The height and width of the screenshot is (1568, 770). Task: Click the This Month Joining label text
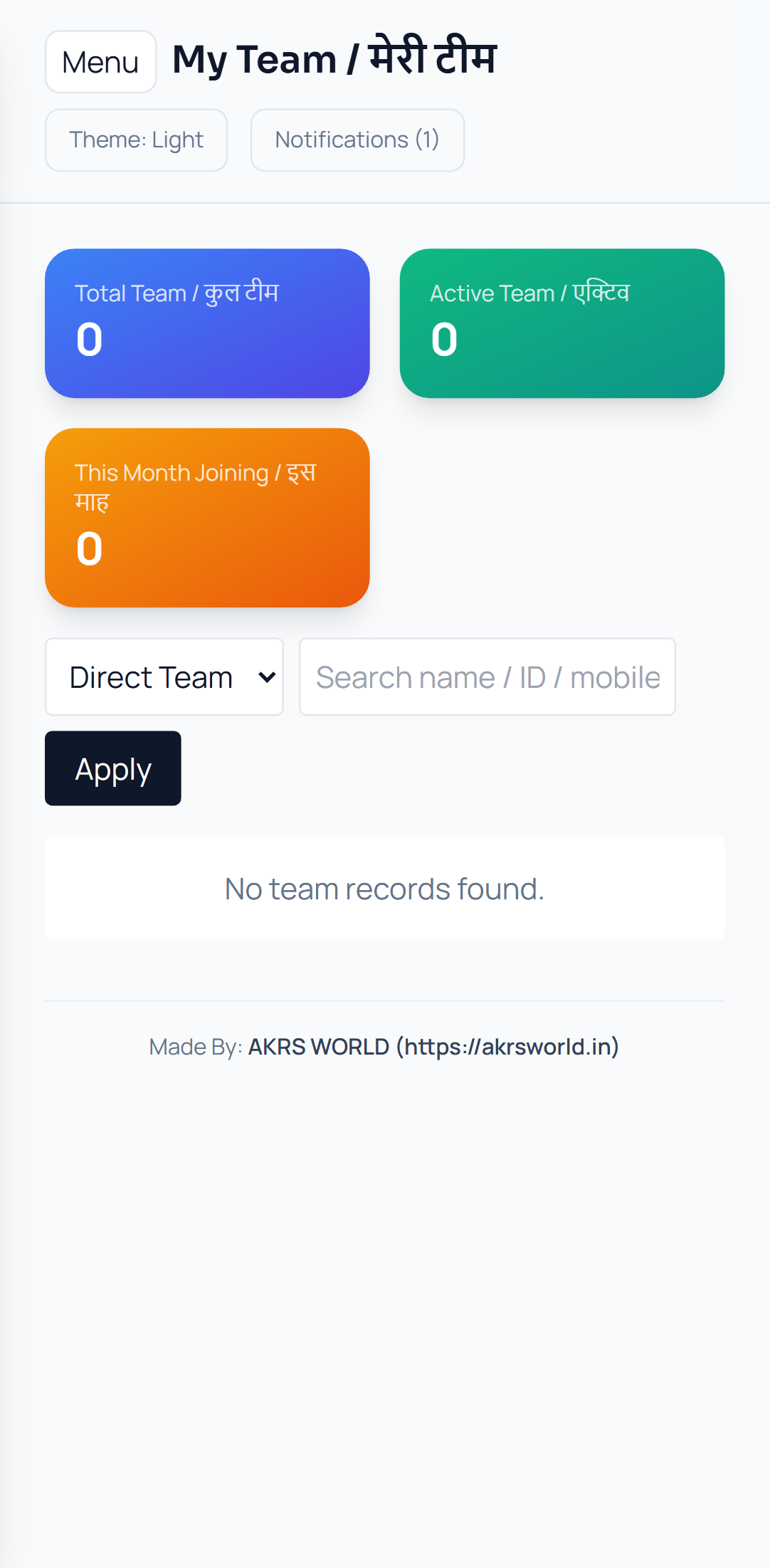coord(195,486)
